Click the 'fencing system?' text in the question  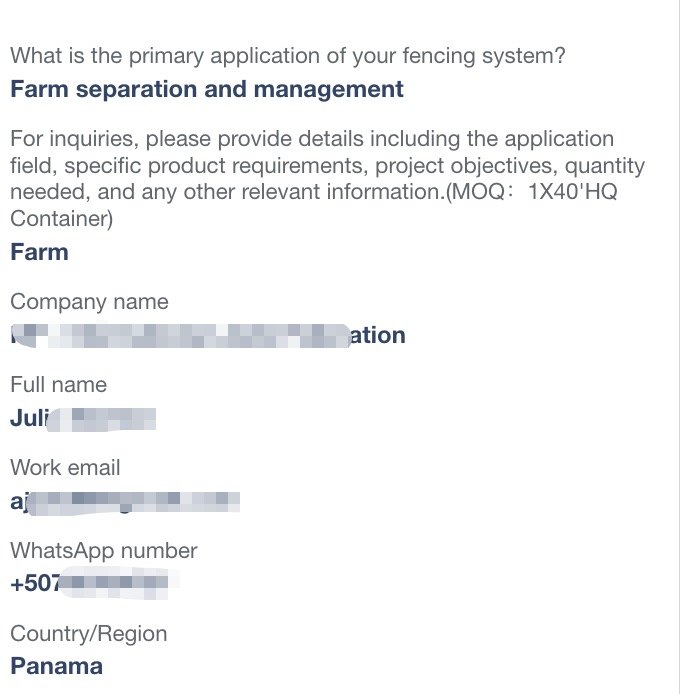click(x=484, y=56)
